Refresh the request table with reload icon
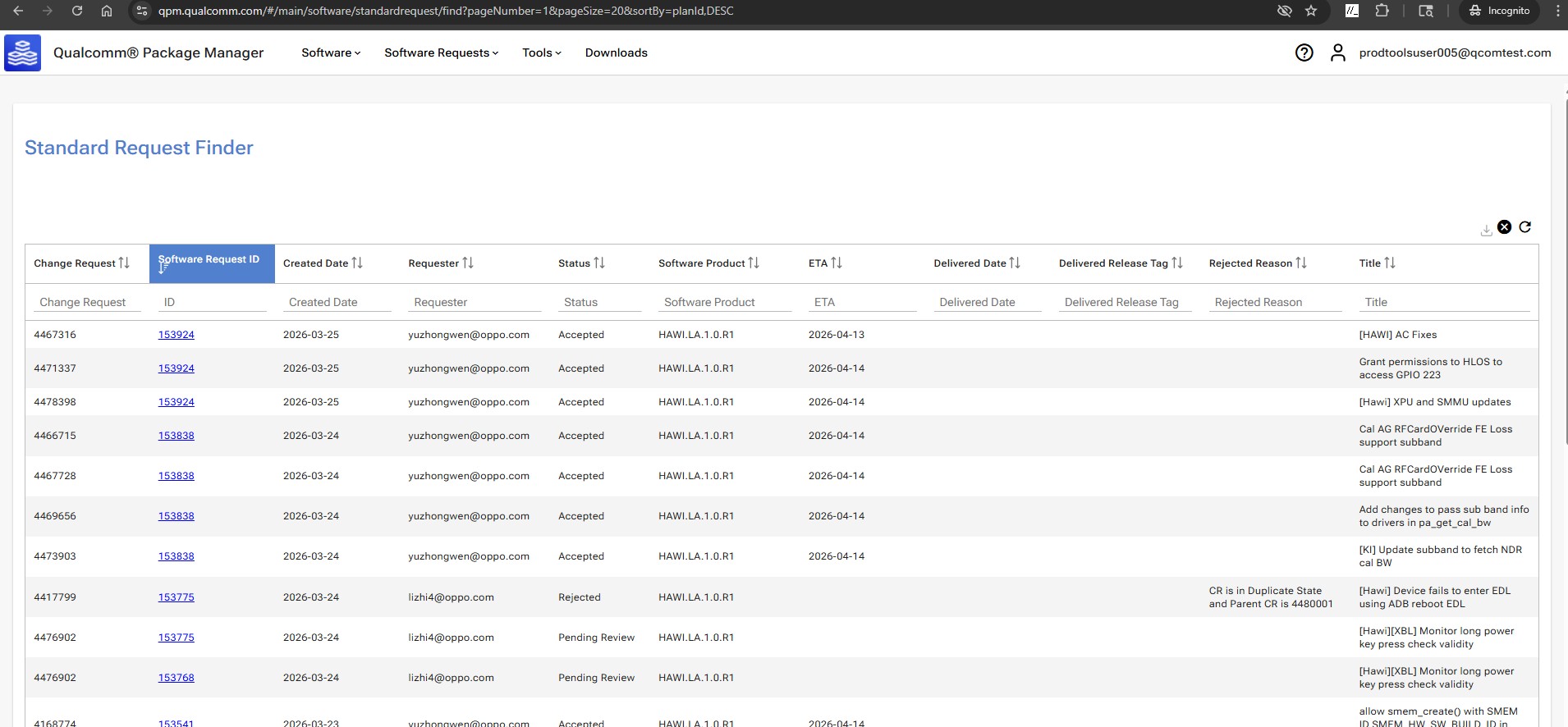1568x727 pixels. pos(1525,227)
